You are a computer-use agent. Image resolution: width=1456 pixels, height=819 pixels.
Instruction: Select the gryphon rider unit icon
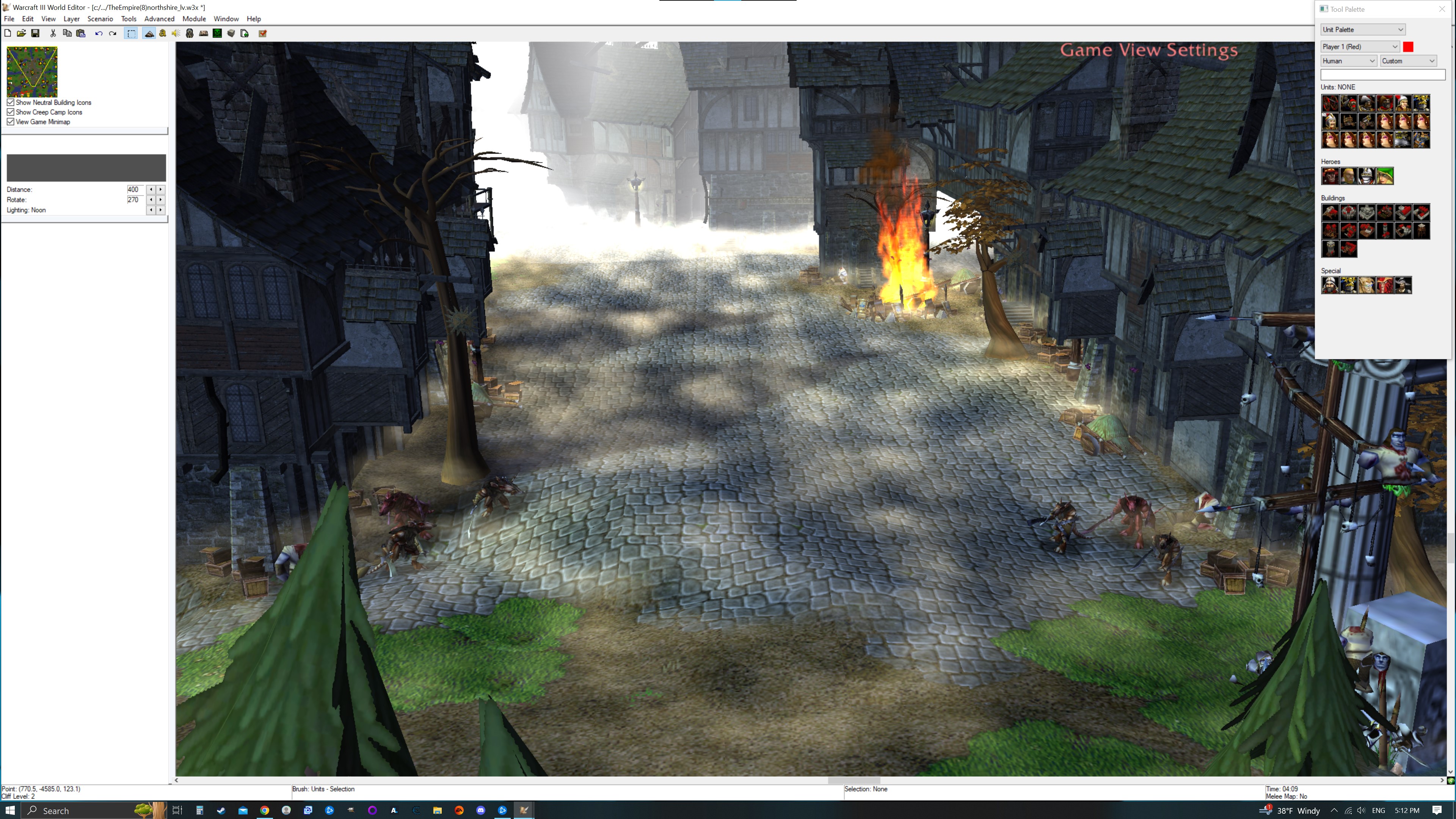click(1421, 140)
